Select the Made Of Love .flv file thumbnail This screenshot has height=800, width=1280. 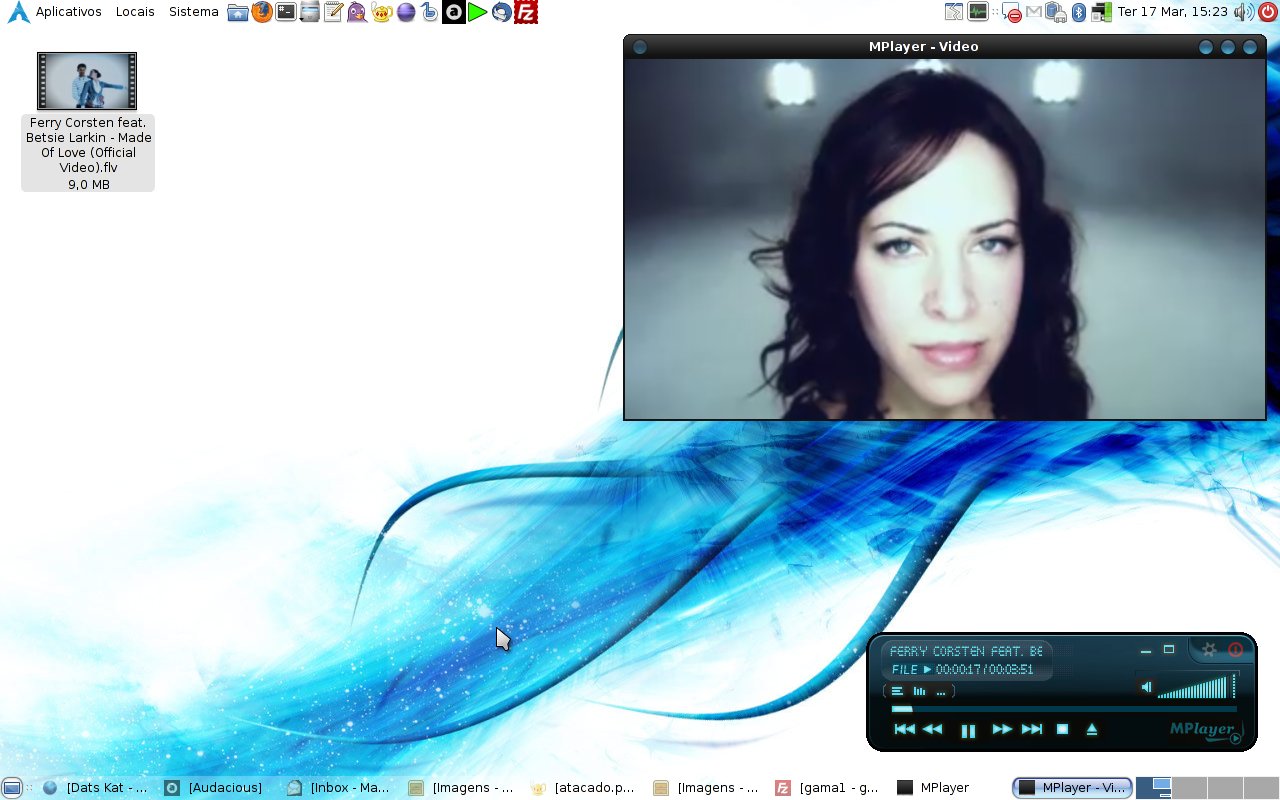[x=87, y=81]
